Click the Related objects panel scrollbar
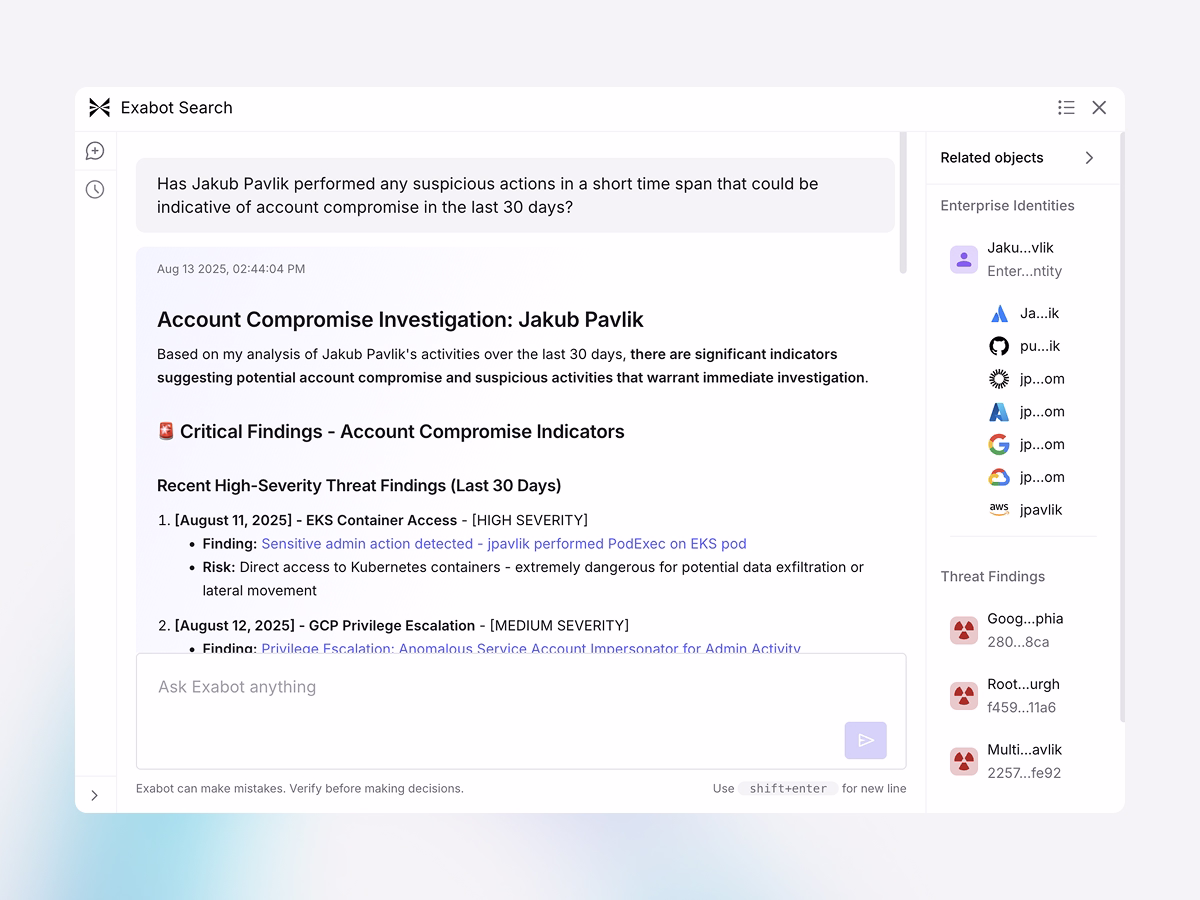The width and height of the screenshot is (1200, 900). click(x=1121, y=427)
